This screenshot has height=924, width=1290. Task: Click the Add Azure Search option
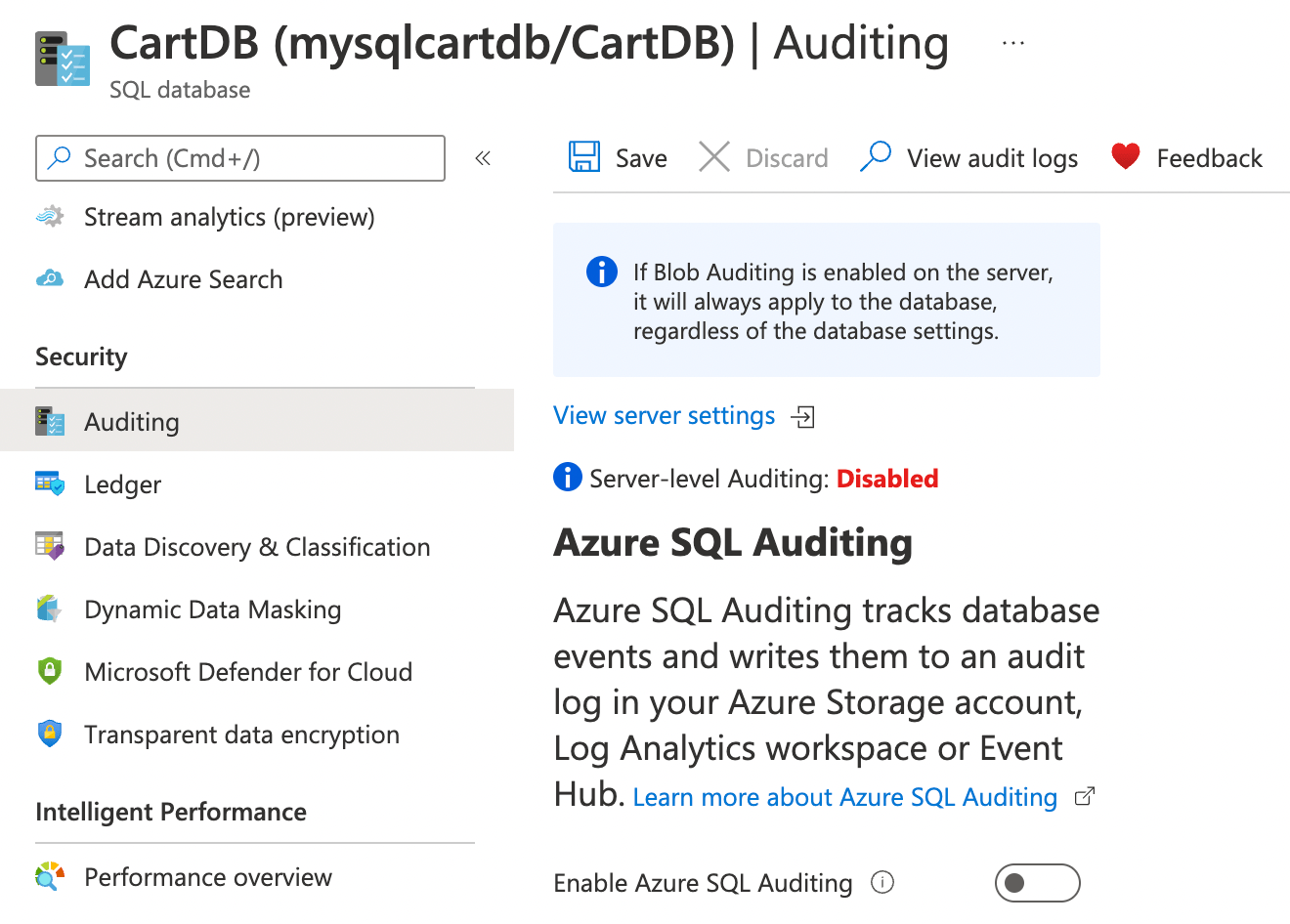click(x=183, y=278)
